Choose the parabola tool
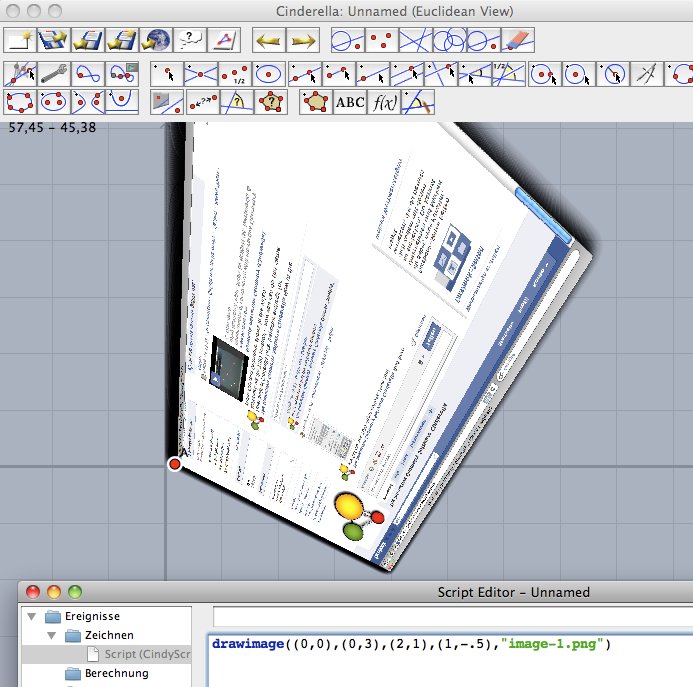Screen dimensions: 693x687 [x=122, y=102]
